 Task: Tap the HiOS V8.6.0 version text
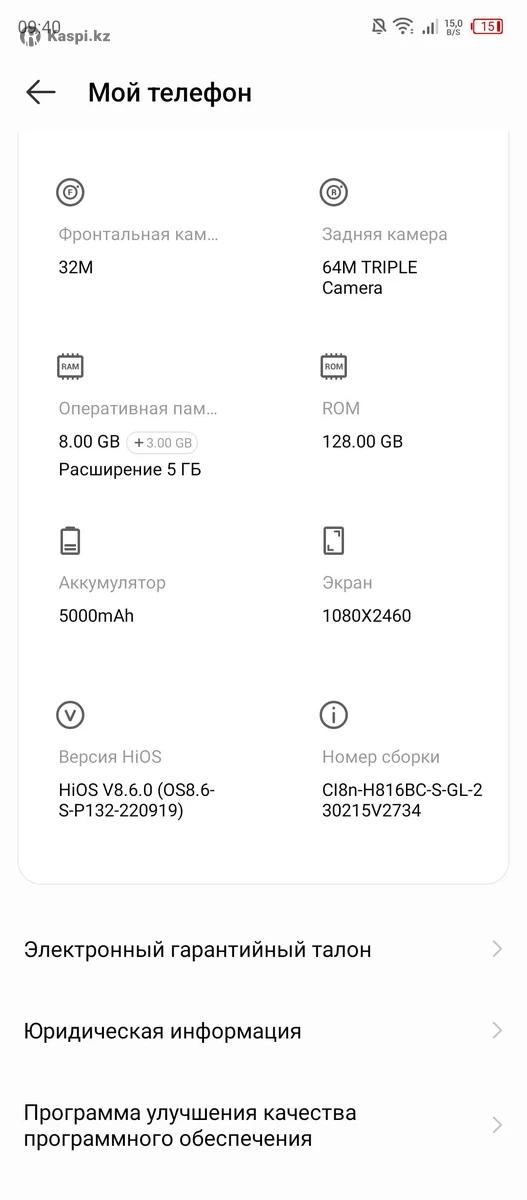click(137, 800)
